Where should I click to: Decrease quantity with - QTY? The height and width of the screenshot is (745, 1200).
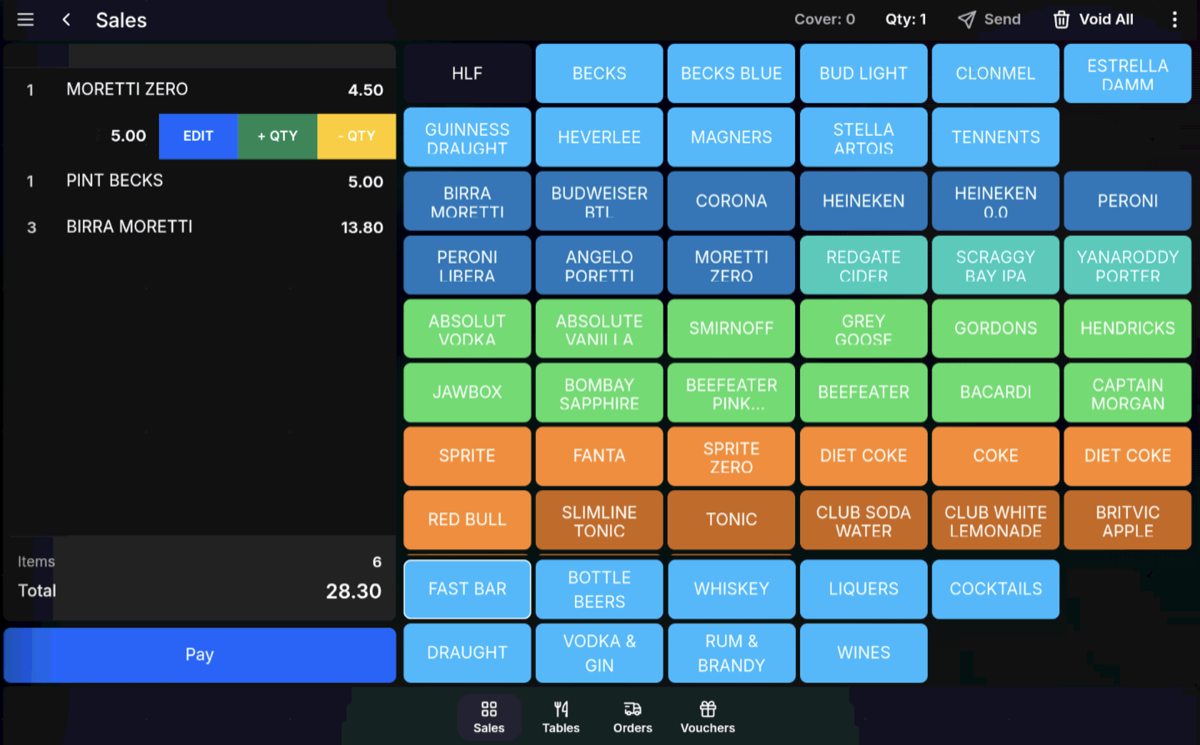click(x=357, y=137)
